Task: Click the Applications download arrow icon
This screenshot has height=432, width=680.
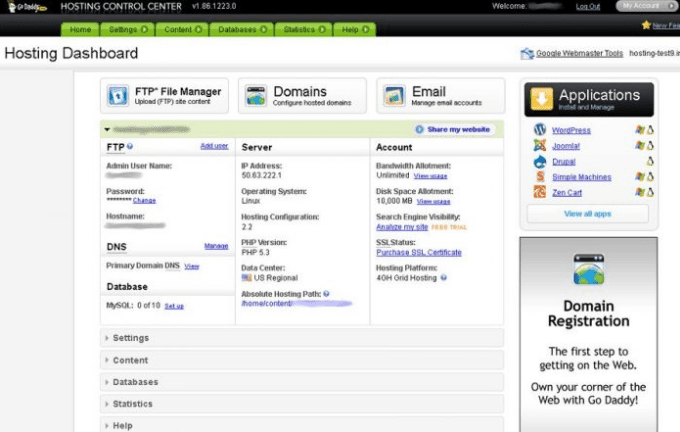Action: tap(542, 99)
